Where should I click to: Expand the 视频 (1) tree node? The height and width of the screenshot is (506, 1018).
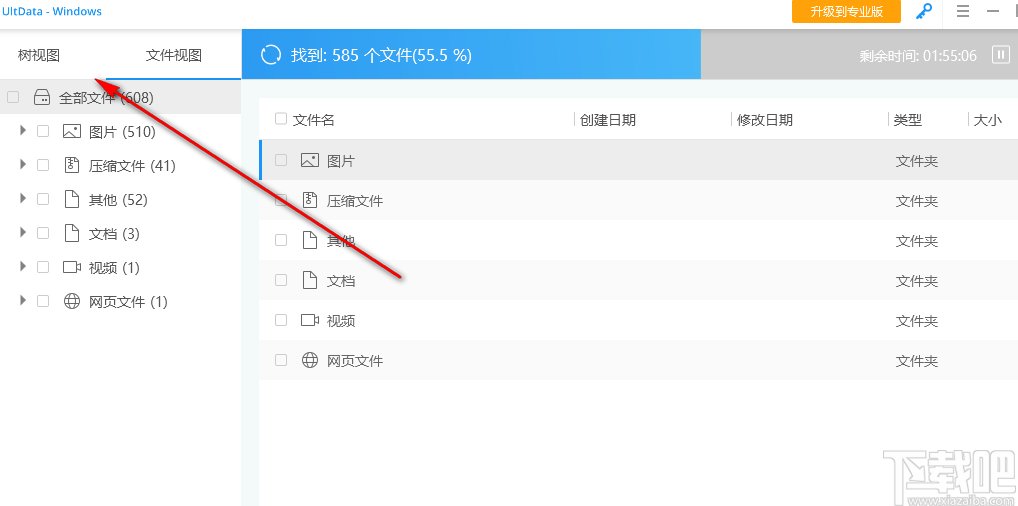click(x=23, y=266)
